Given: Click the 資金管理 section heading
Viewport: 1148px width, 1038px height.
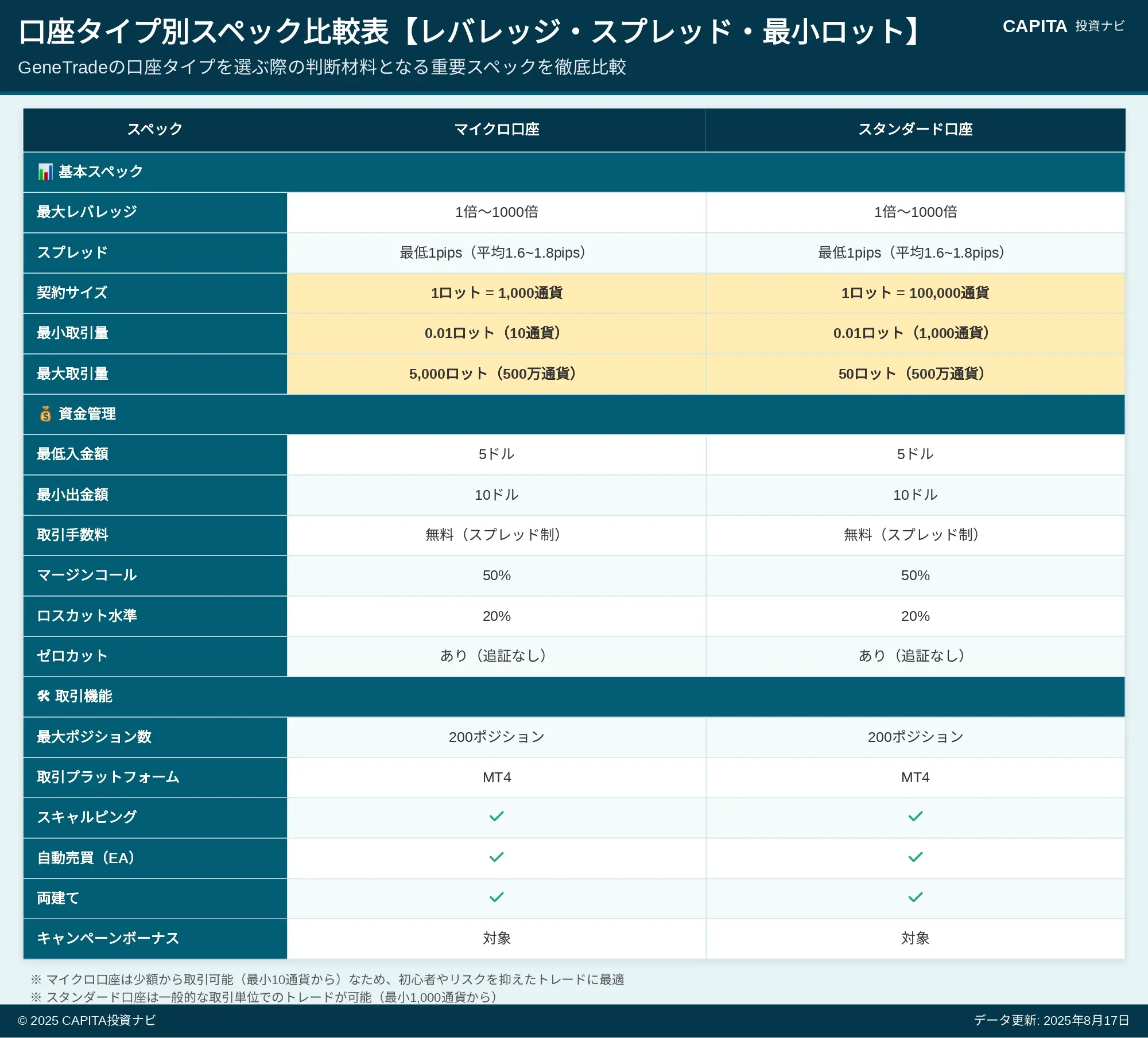Looking at the screenshot, I should click(x=574, y=414).
